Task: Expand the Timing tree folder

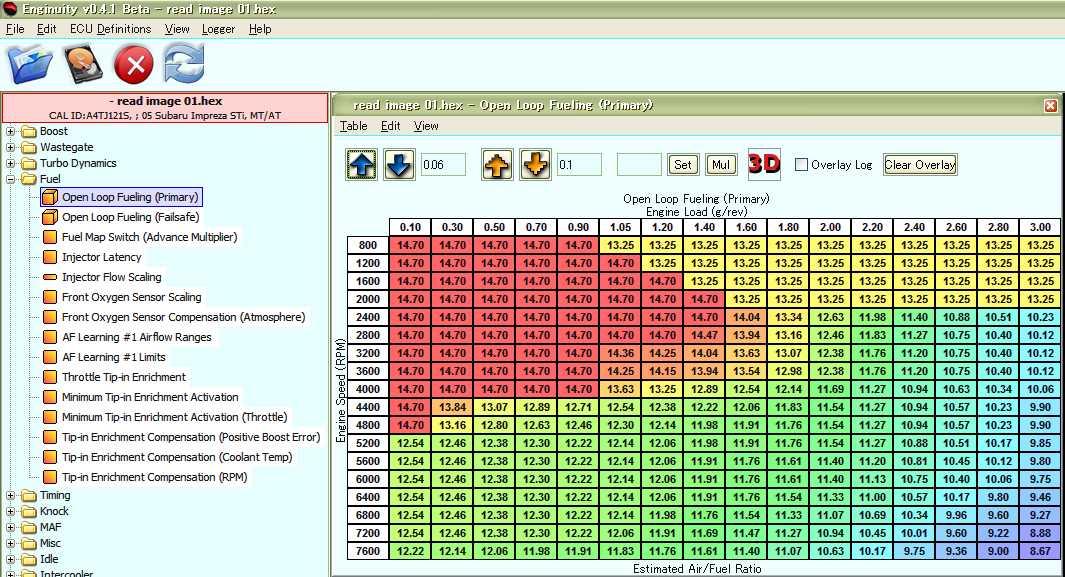Action: coord(11,495)
